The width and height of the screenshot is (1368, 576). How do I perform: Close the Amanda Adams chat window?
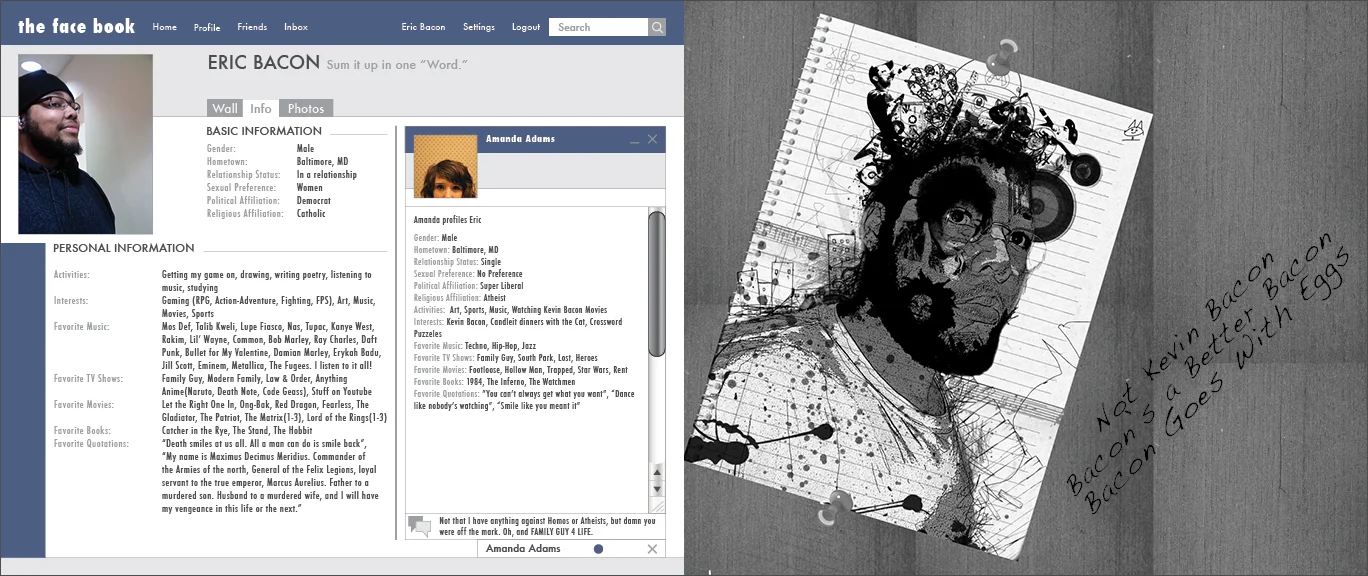(x=652, y=139)
